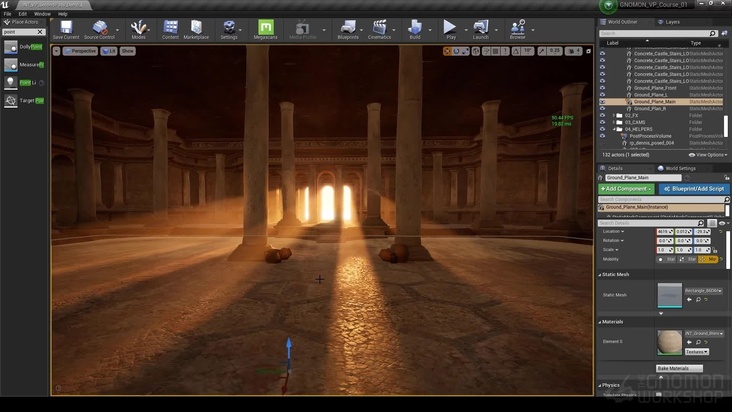Open Source Control from the toolbar
The height and width of the screenshot is (412, 732).
(99, 28)
